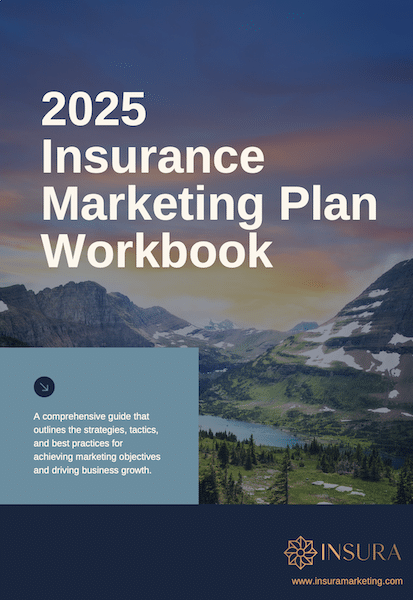Click the "and best practices for" line
413x600 pixels.
coord(78,443)
